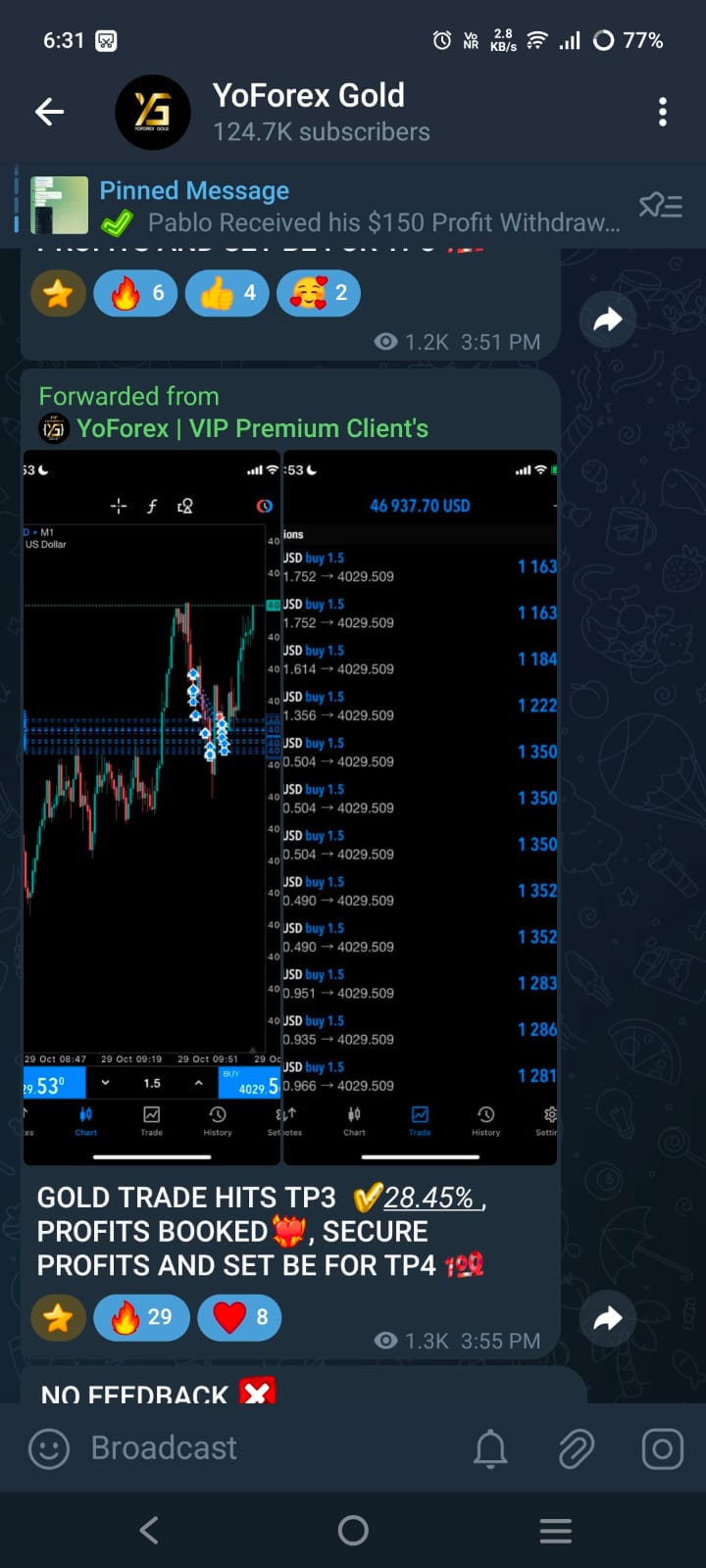Tap the star reaction on gold trade post
The width and height of the screenshot is (706, 1568).
point(58,1317)
